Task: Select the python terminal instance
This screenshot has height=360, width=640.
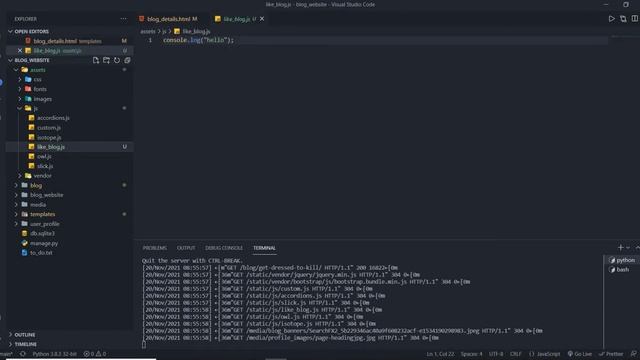Action: 622,260
